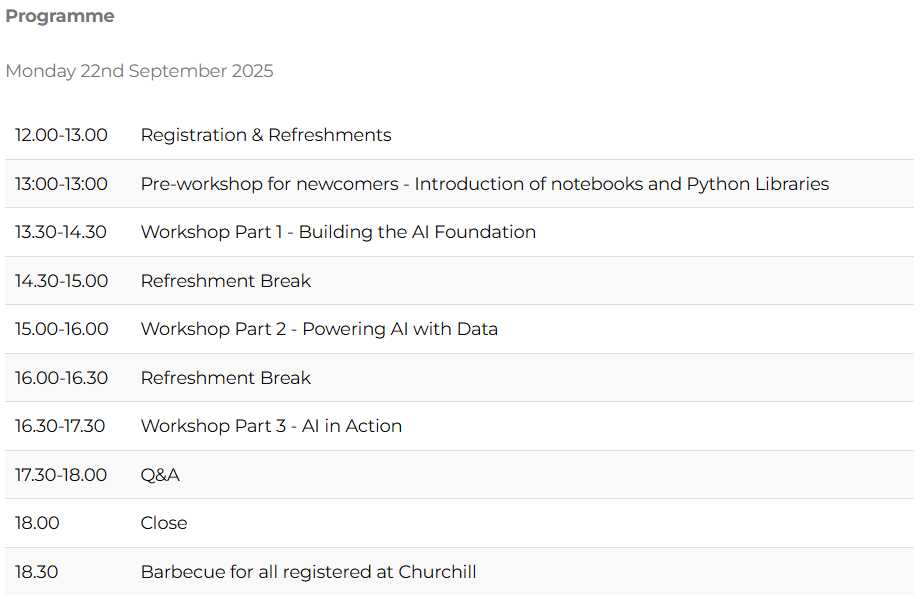Click the 14.30-15.00 time cell
This screenshot has width=923, height=599.
[x=61, y=281]
